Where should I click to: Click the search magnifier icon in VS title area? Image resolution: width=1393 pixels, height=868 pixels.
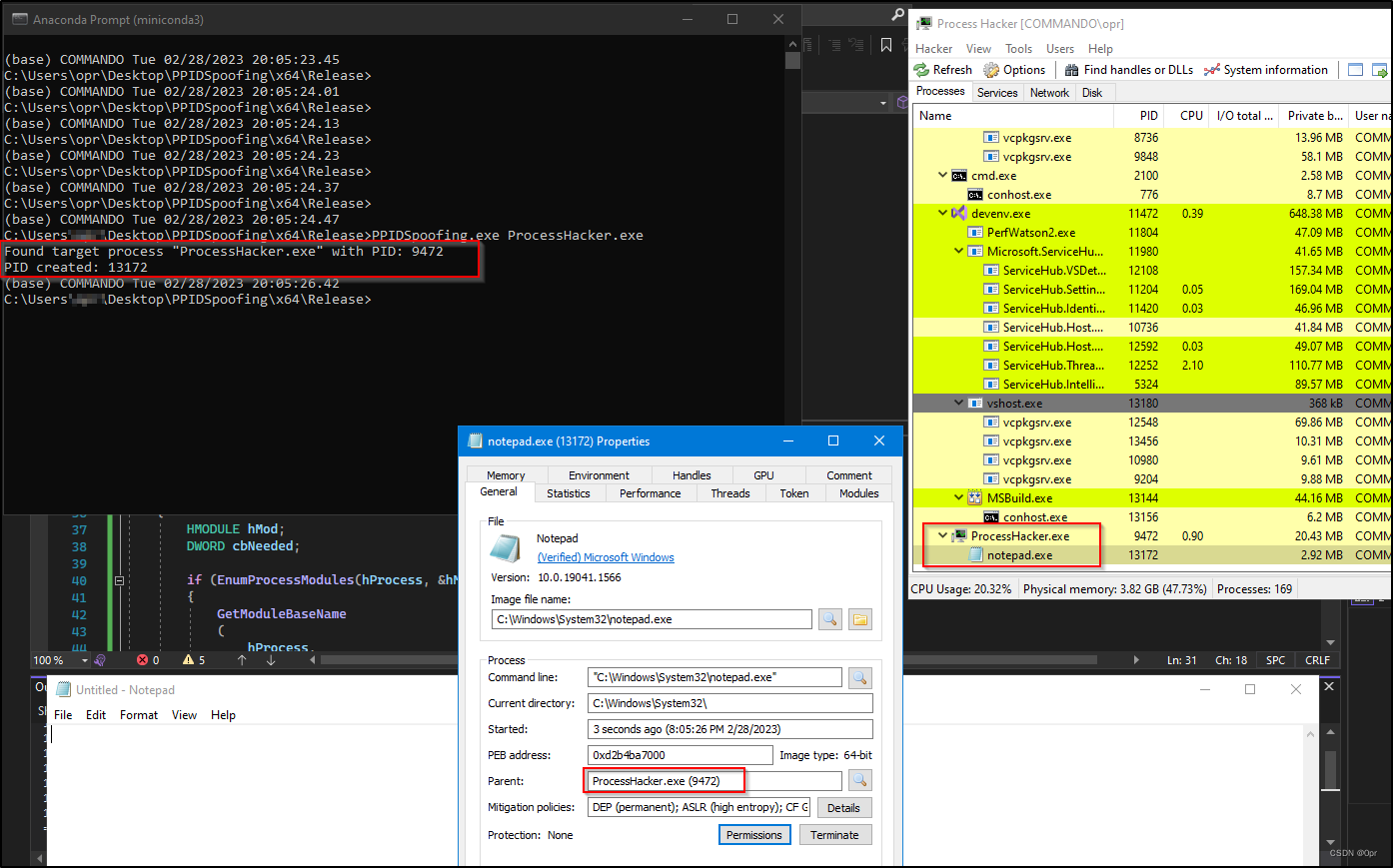(x=898, y=14)
